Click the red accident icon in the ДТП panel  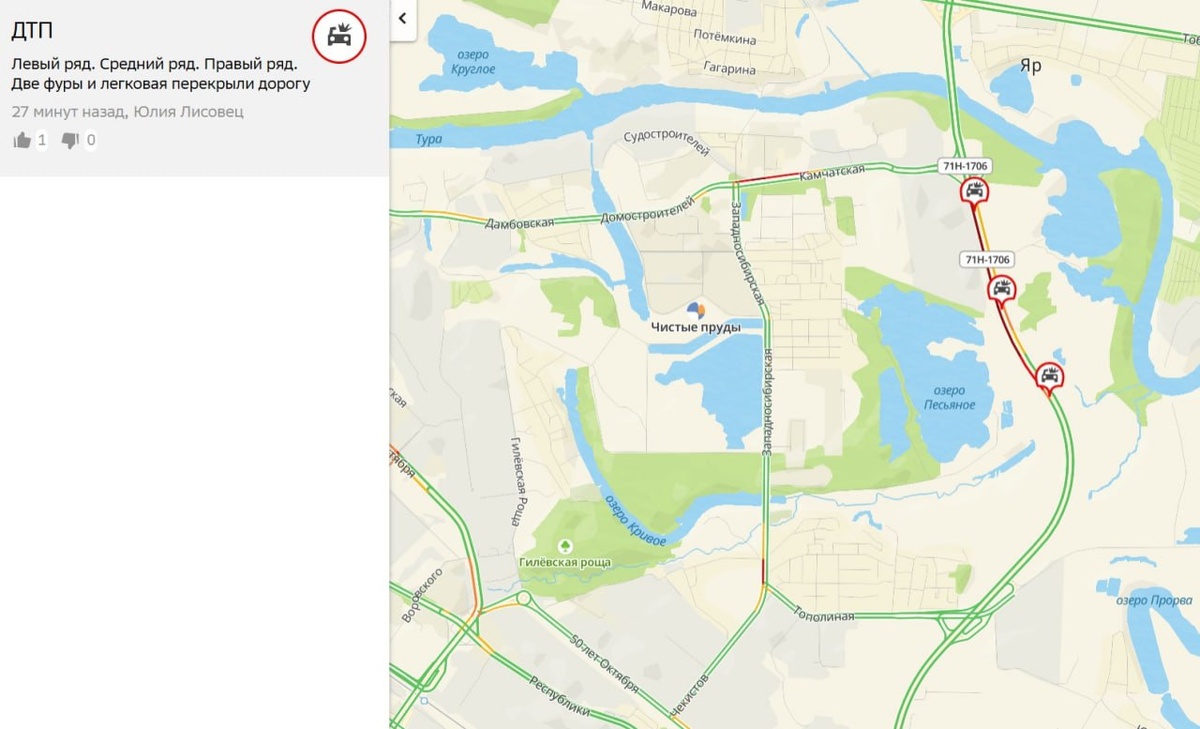click(340, 37)
